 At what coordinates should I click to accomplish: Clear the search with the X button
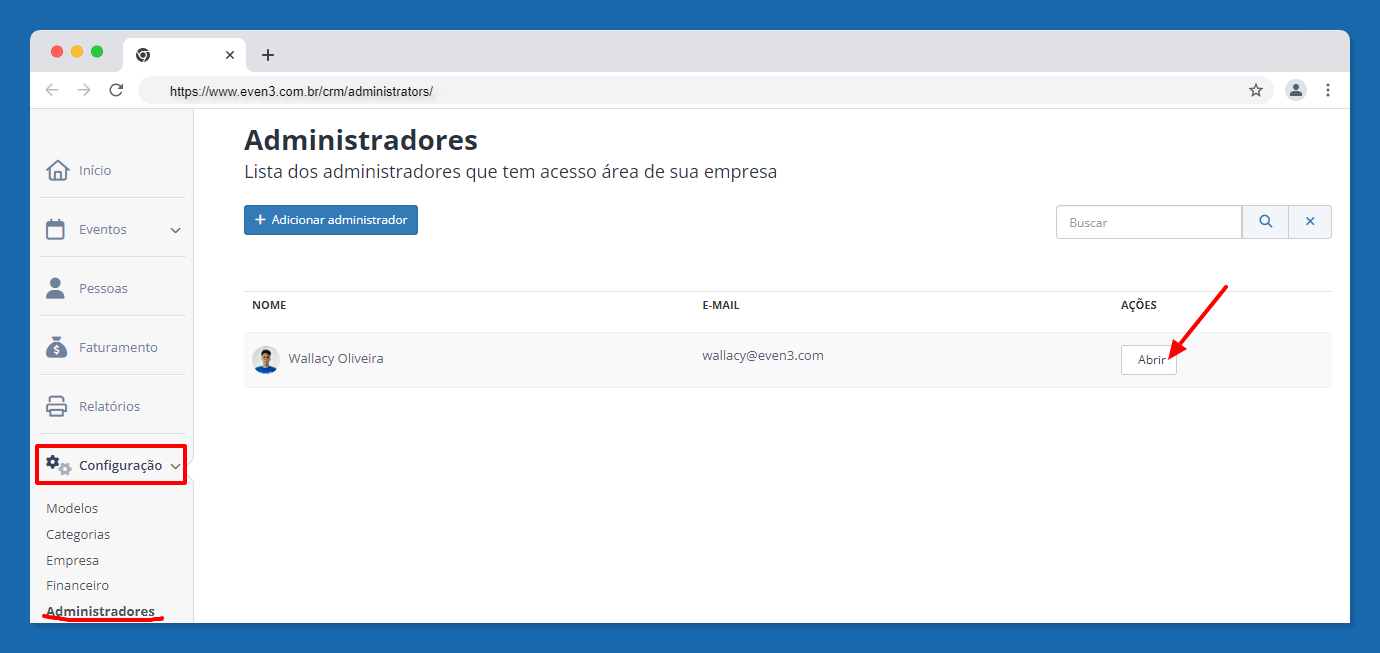click(x=1310, y=222)
